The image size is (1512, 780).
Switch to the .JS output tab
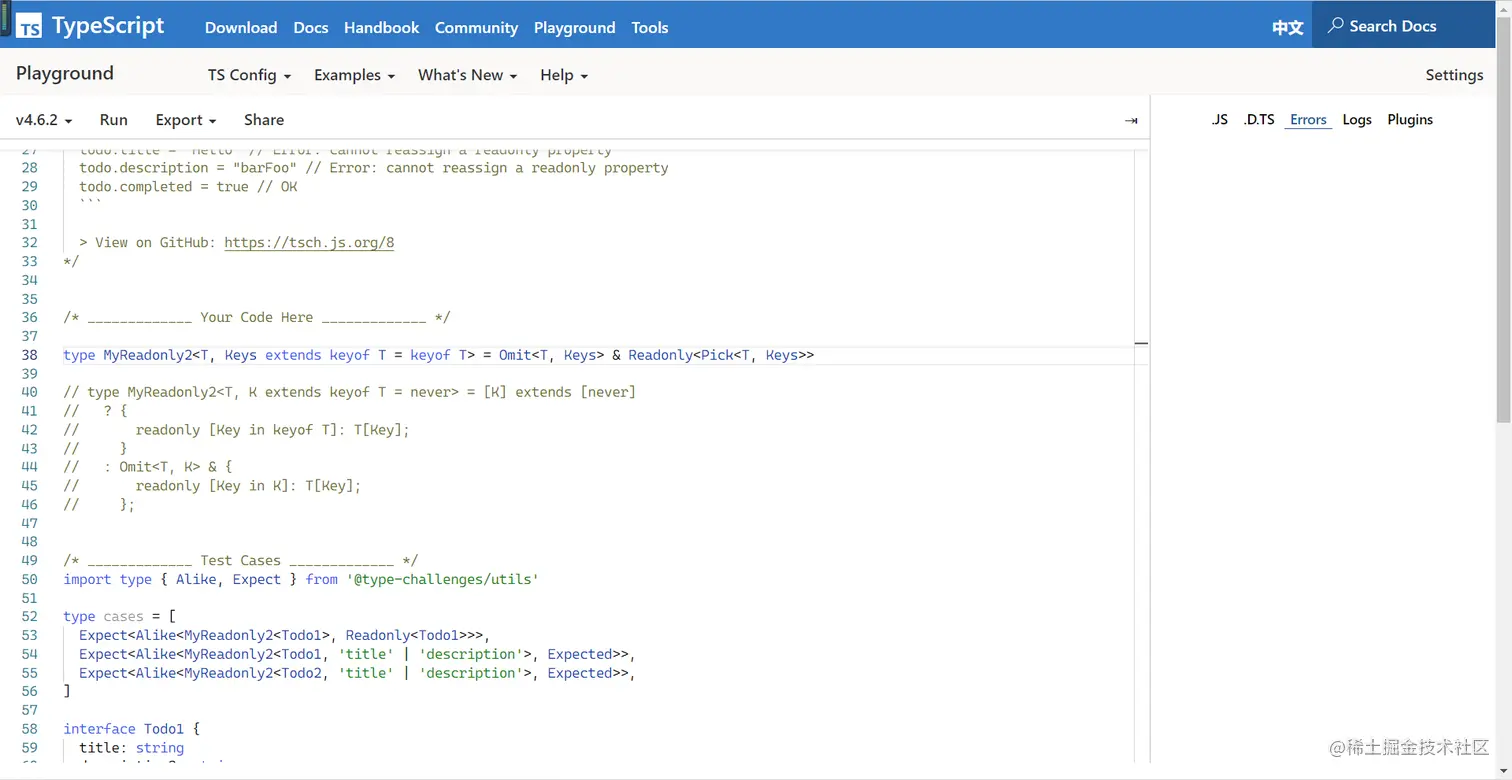pos(1219,120)
